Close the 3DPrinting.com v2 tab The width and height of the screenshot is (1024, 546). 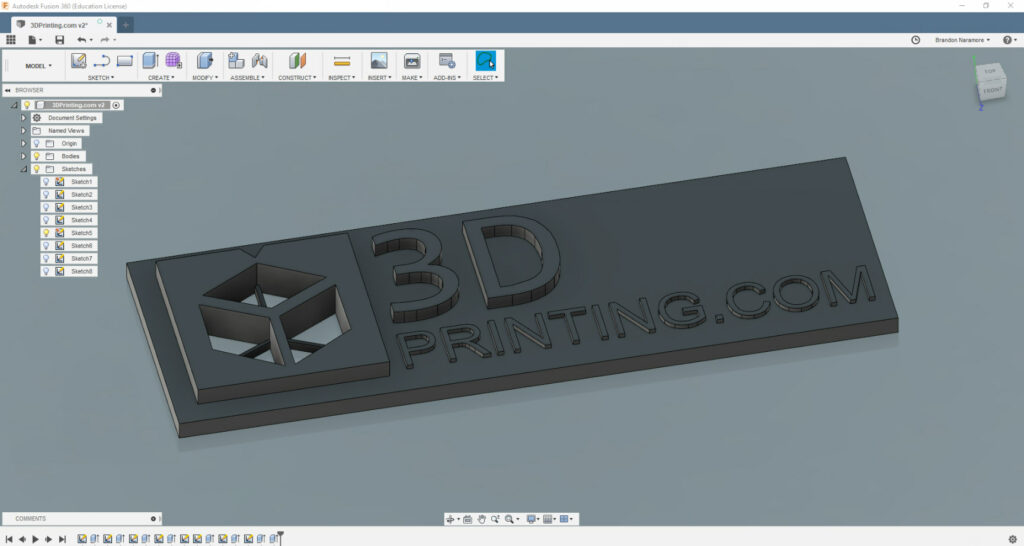pos(109,25)
